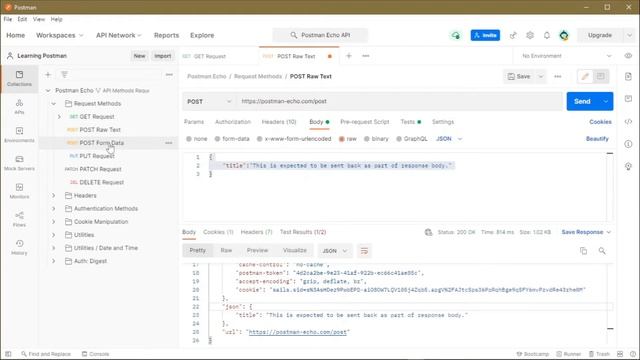This screenshot has height=360, width=640.
Task: Switch to edit mode pencil icon
Action: [x=585, y=76]
